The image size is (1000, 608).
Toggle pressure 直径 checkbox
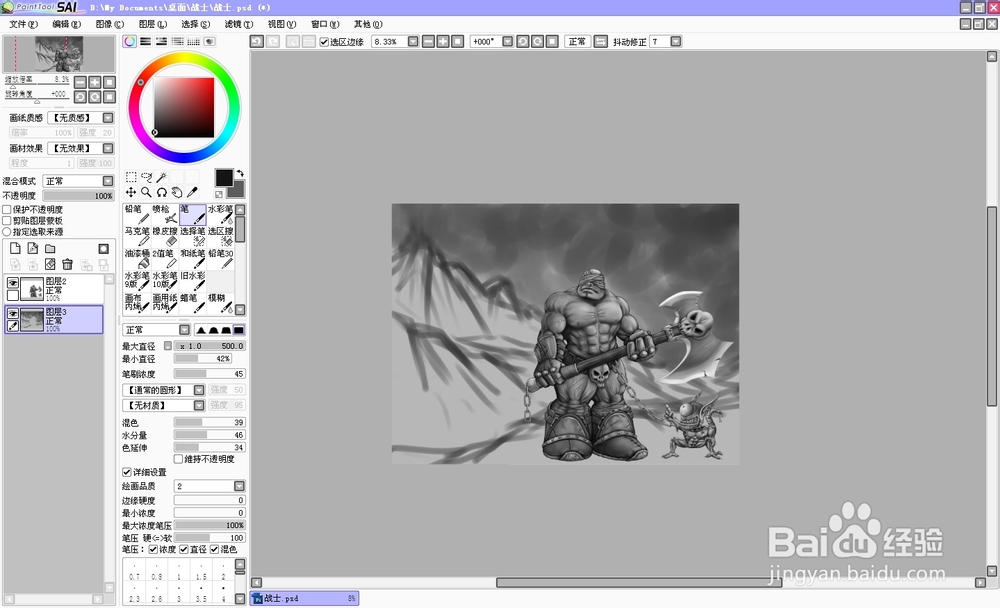click(184, 549)
